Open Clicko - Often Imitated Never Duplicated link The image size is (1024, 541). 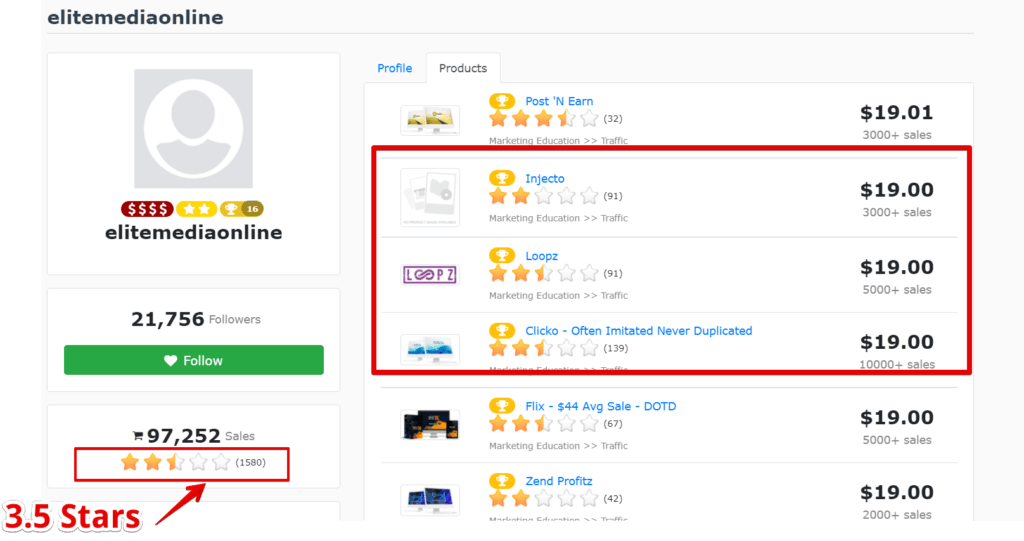click(639, 331)
